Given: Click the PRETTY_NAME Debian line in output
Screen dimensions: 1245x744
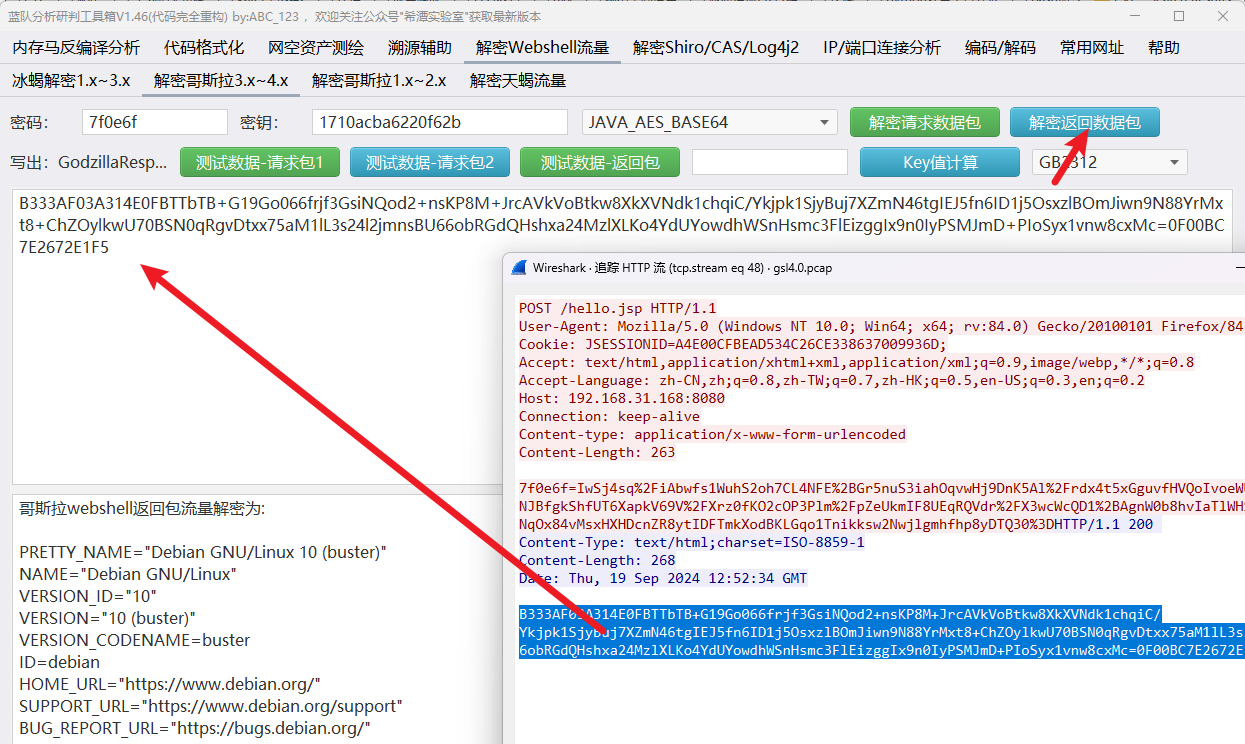Looking at the screenshot, I should coord(203,552).
